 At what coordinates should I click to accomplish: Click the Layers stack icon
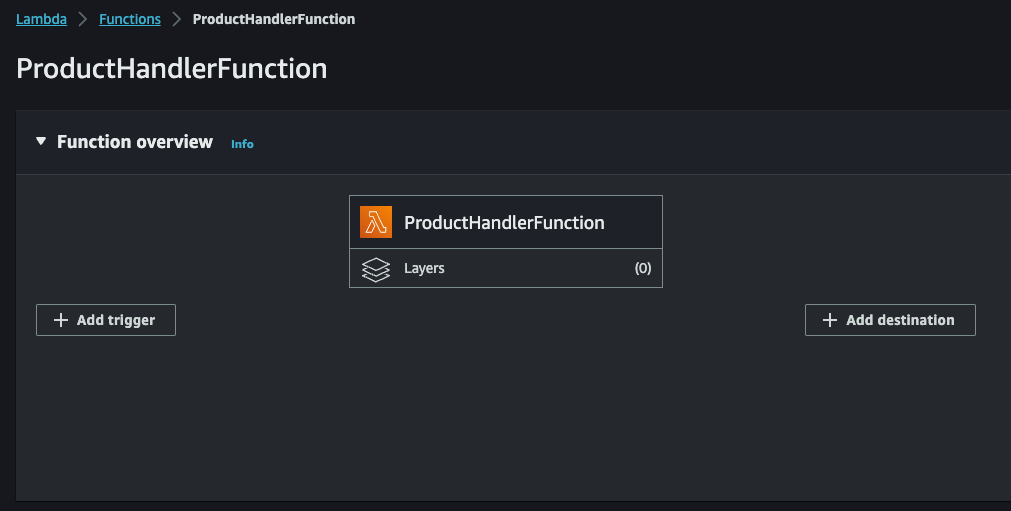pyautogui.click(x=376, y=269)
